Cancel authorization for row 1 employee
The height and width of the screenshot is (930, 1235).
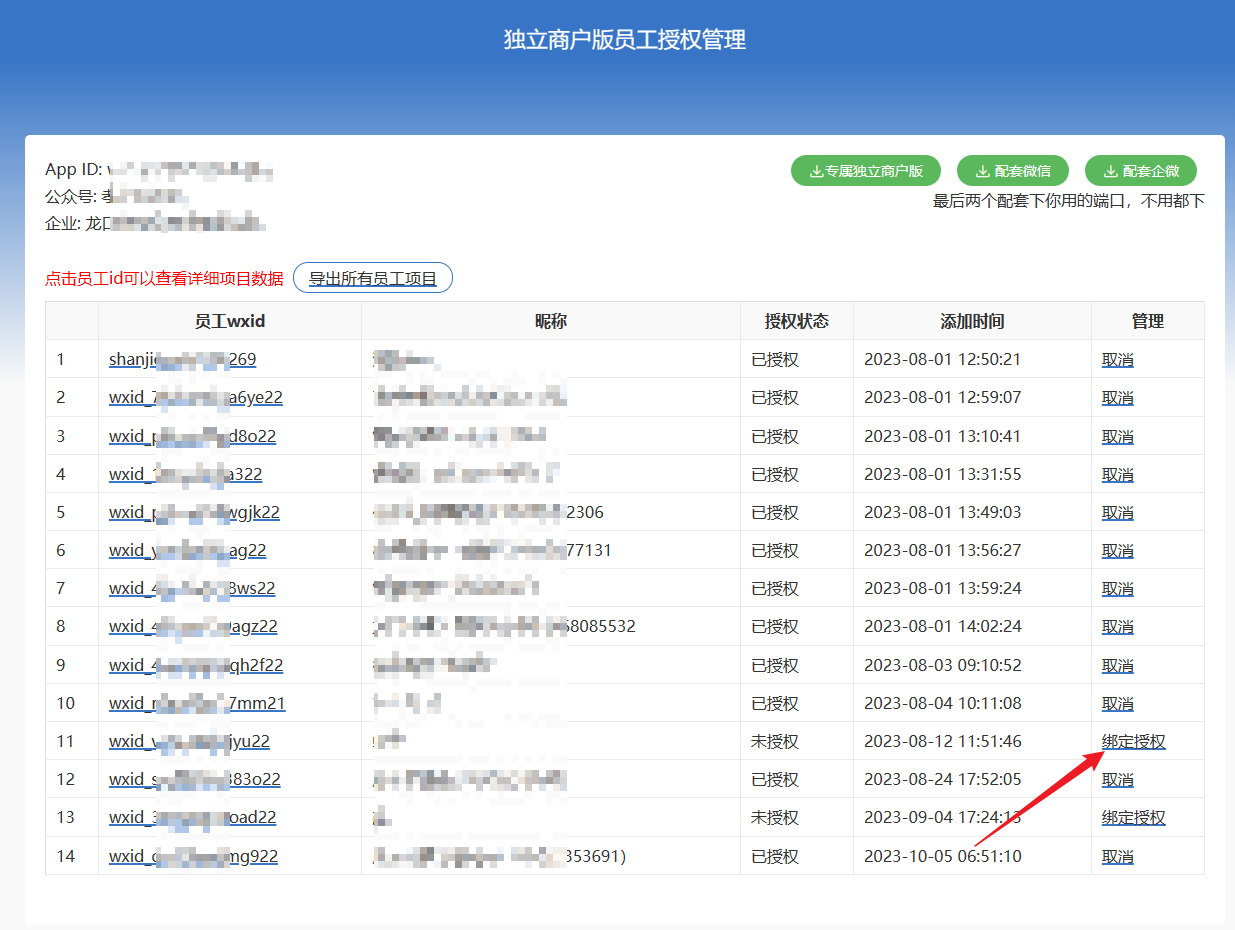pyautogui.click(x=1117, y=360)
